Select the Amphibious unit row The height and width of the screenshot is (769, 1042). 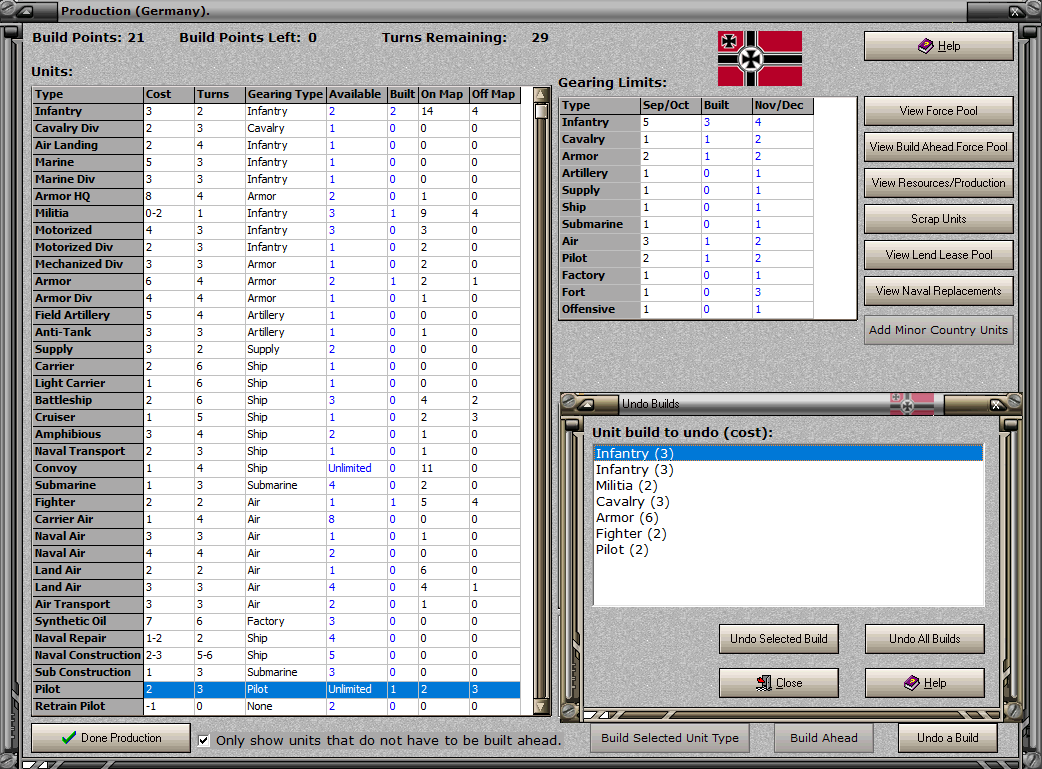276,434
